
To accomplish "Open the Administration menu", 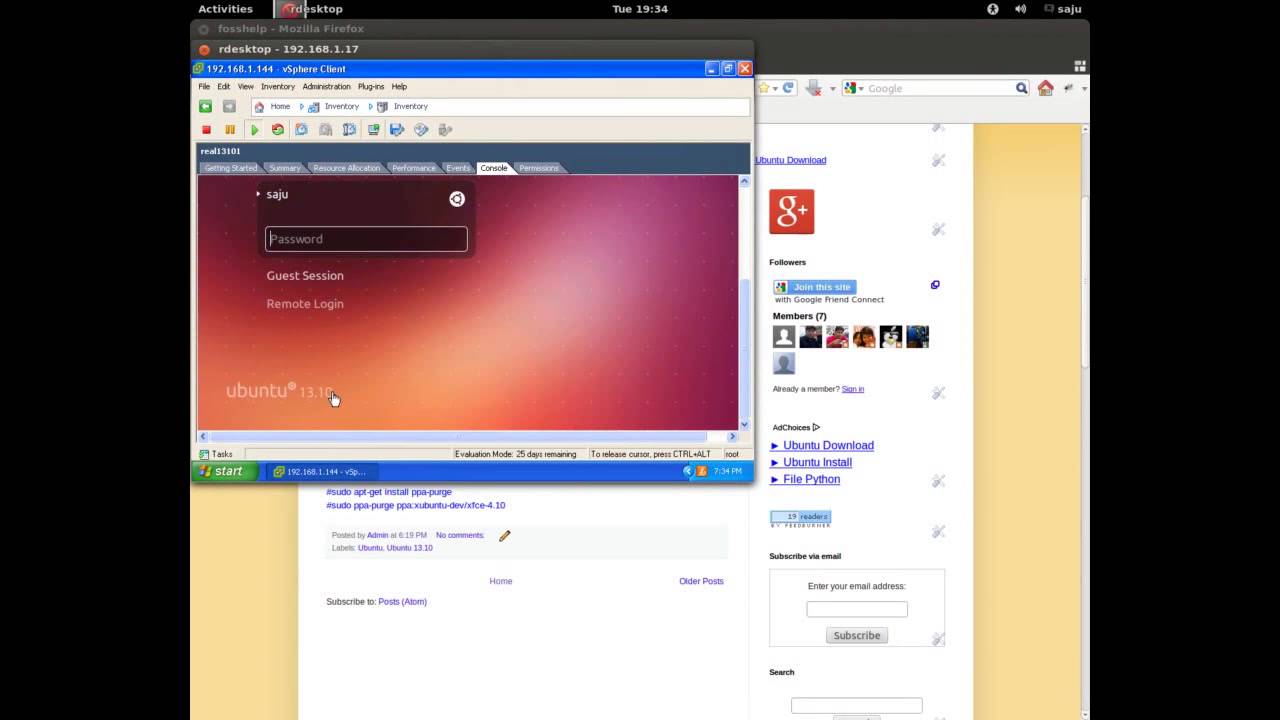I will click(326, 87).
